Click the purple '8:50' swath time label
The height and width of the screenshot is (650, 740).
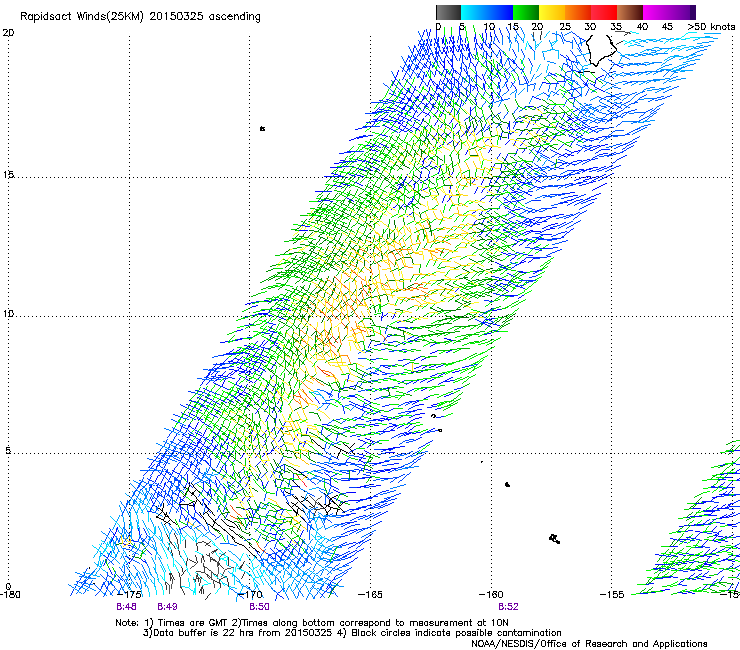pos(260,607)
